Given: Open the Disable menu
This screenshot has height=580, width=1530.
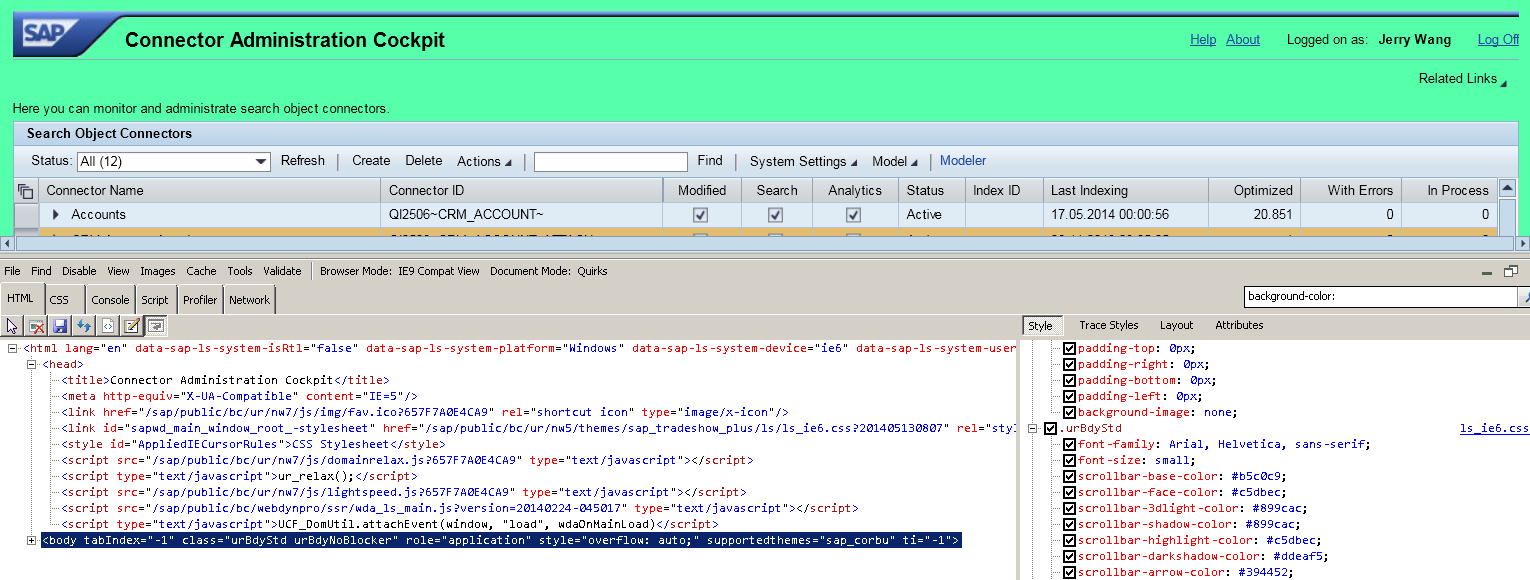Looking at the screenshot, I should (79, 271).
